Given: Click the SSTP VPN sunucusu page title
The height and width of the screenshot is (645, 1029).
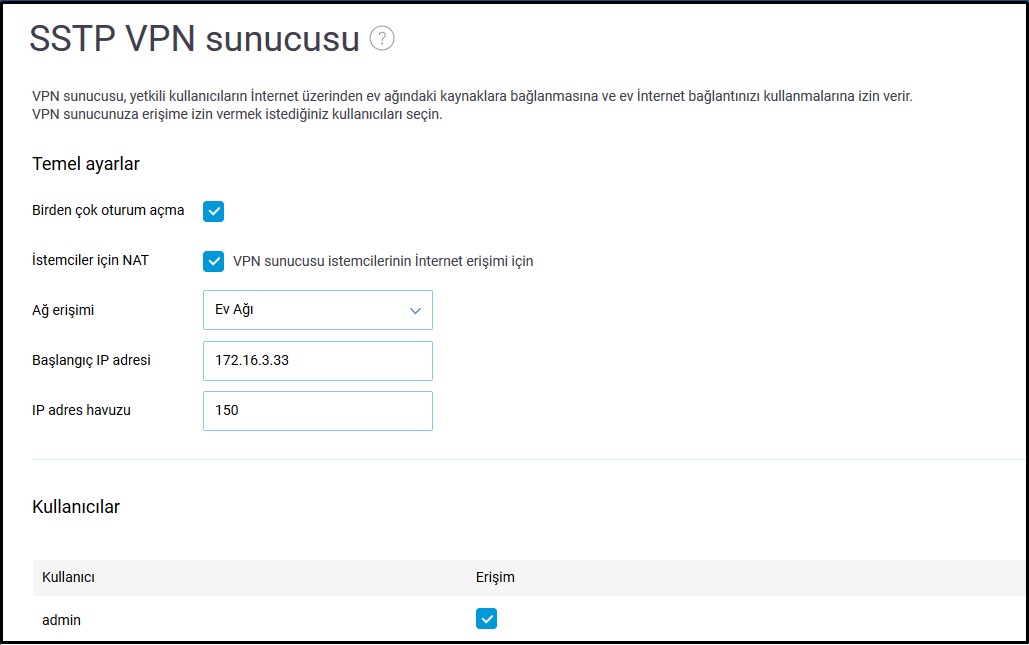Looking at the screenshot, I should [194, 39].
